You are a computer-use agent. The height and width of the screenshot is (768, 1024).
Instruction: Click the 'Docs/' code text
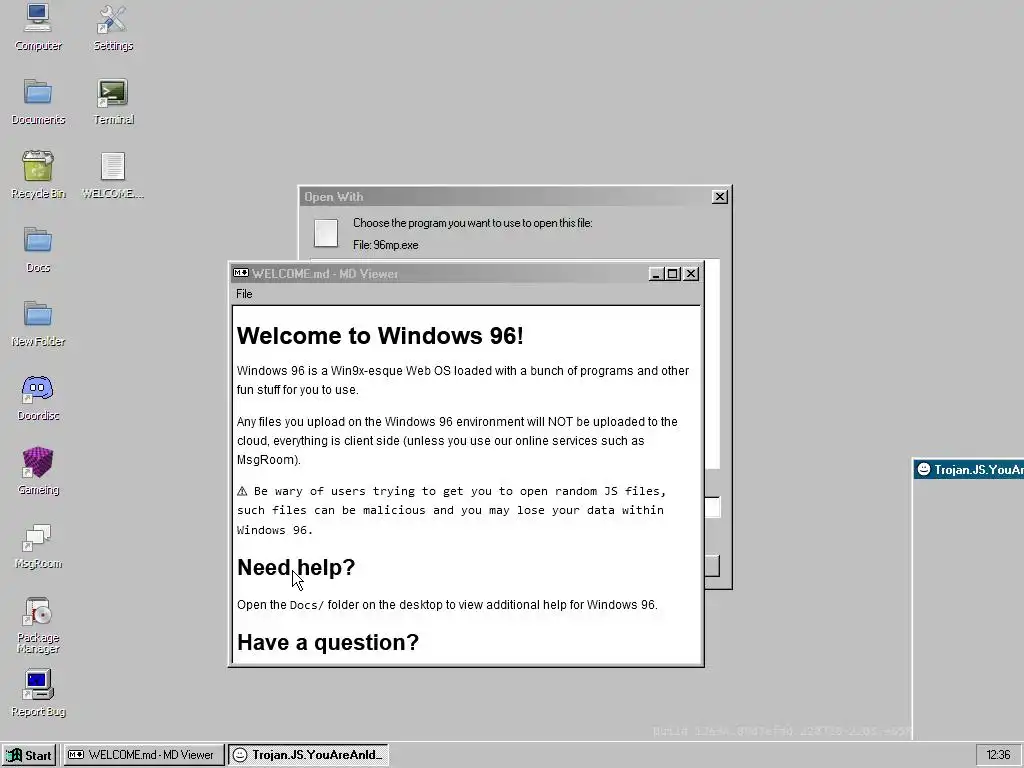tap(306, 605)
